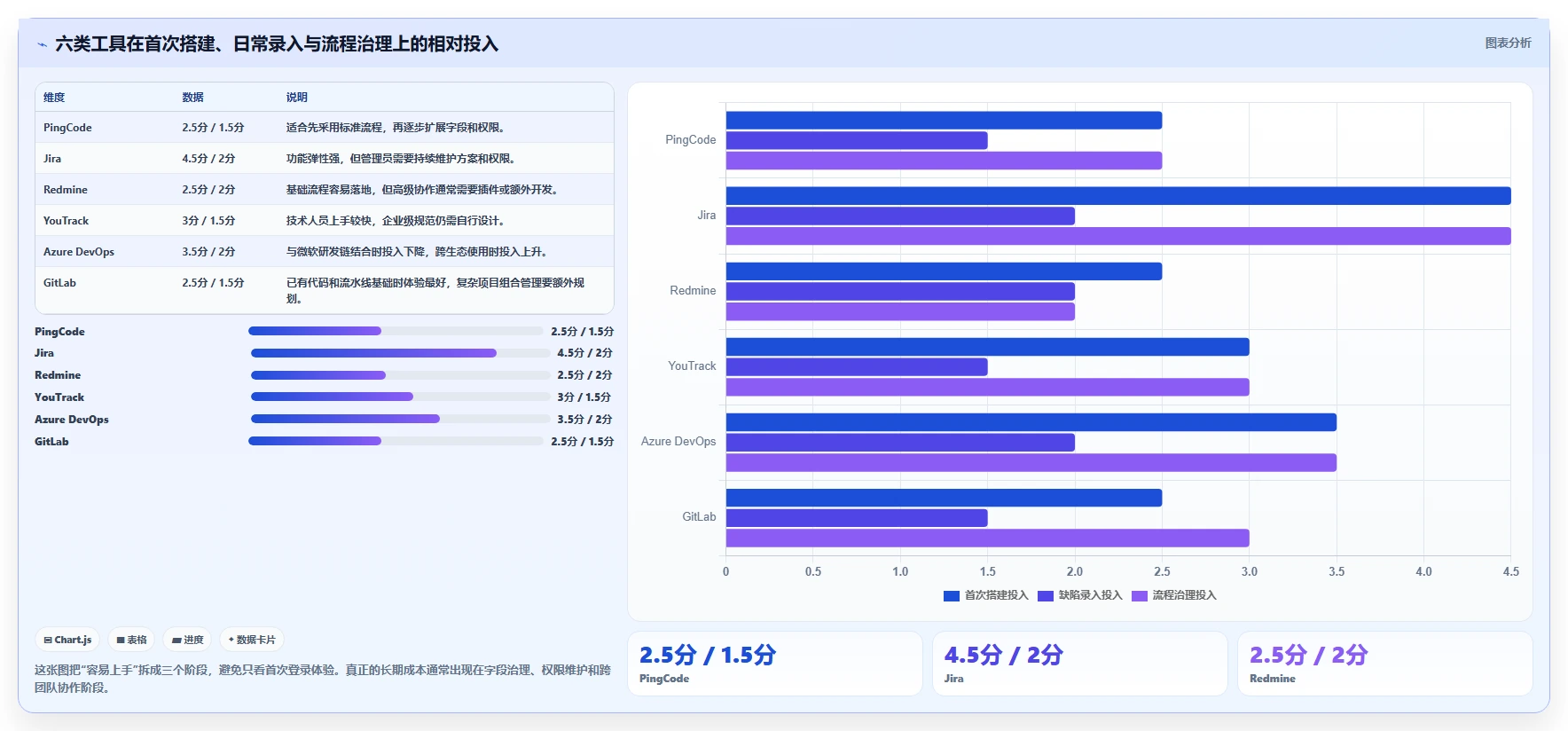Click the Azure DevOps progress bar
This screenshot has width=1568, height=731.
[401, 419]
